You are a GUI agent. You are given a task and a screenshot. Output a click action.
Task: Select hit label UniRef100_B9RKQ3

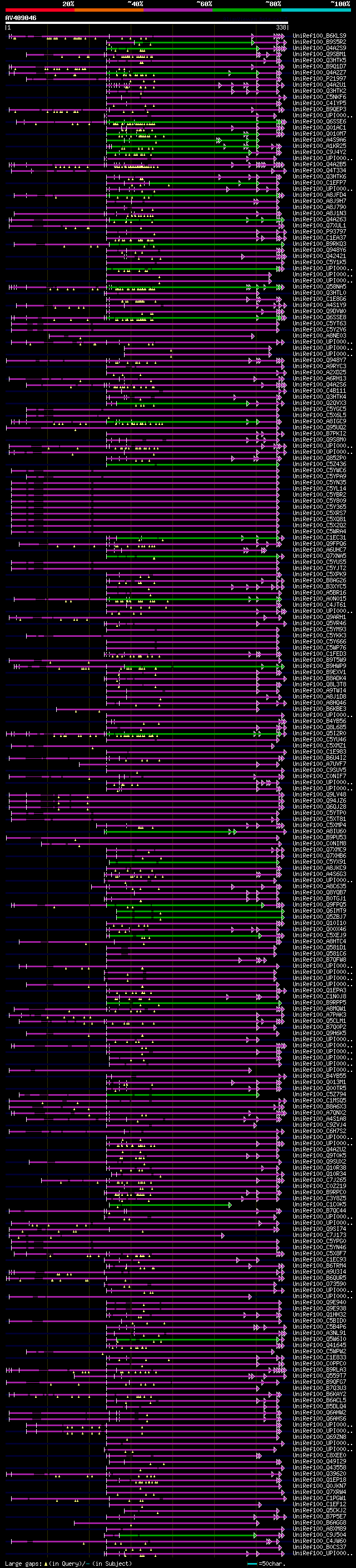tap(319, 244)
